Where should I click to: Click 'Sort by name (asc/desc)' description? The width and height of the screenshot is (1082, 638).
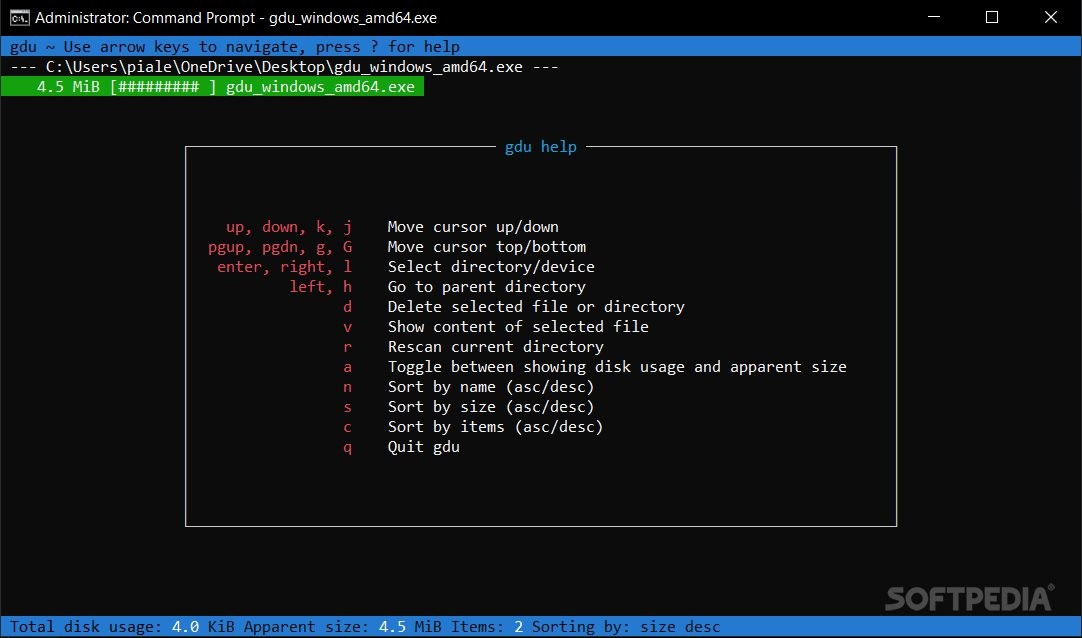coord(491,387)
